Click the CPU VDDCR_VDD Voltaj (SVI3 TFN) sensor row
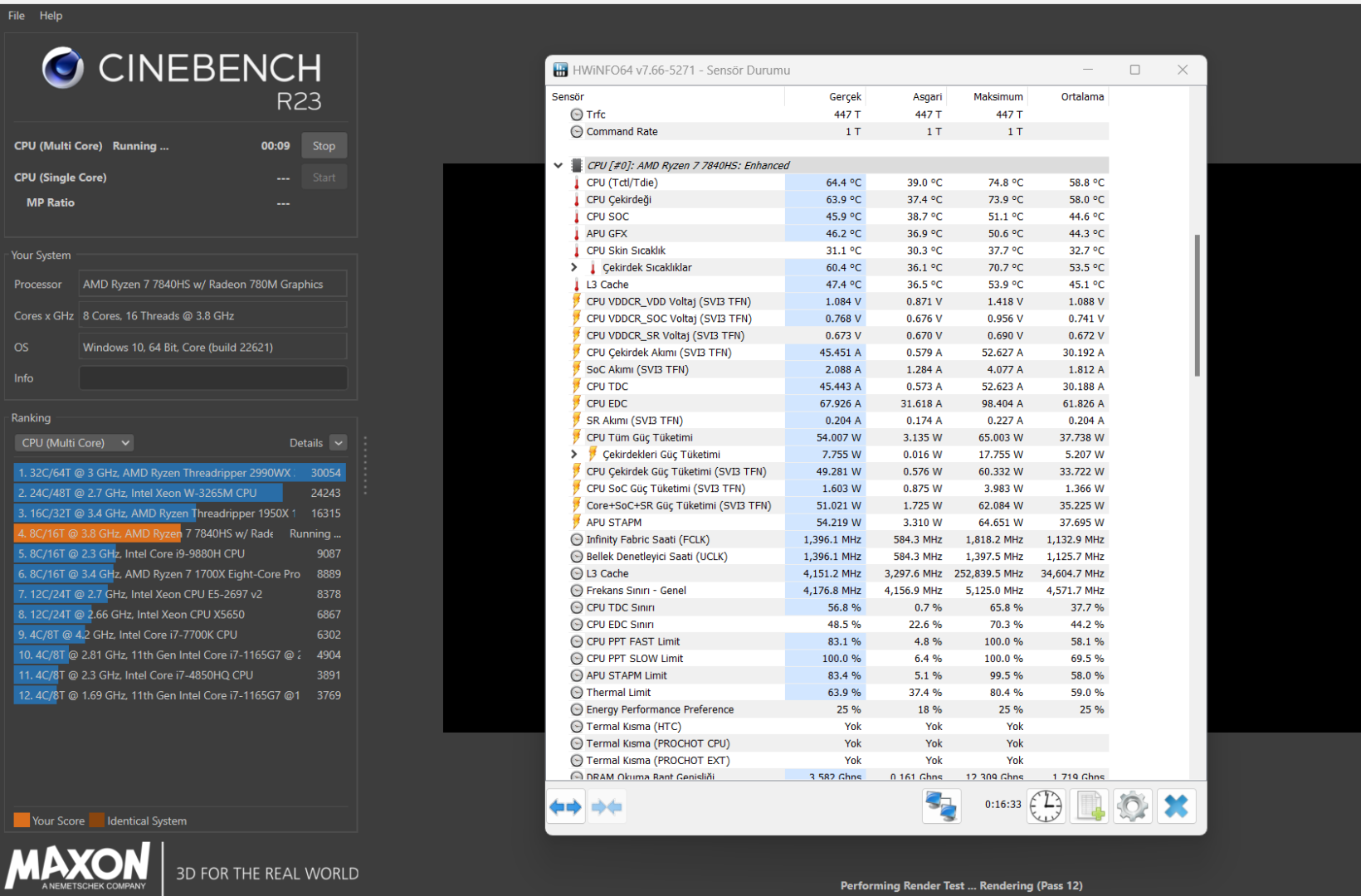Viewport: 1361px width, 896px height. pyautogui.click(x=828, y=302)
